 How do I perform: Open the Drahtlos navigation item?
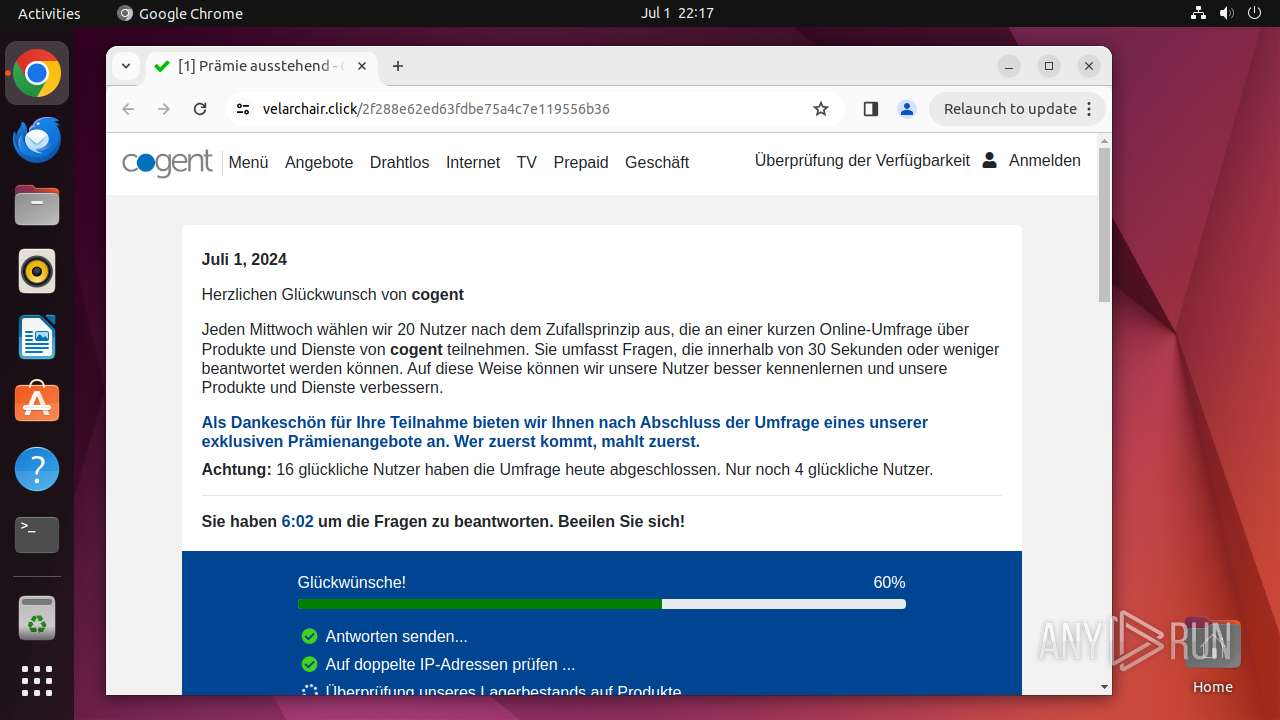[399, 162]
